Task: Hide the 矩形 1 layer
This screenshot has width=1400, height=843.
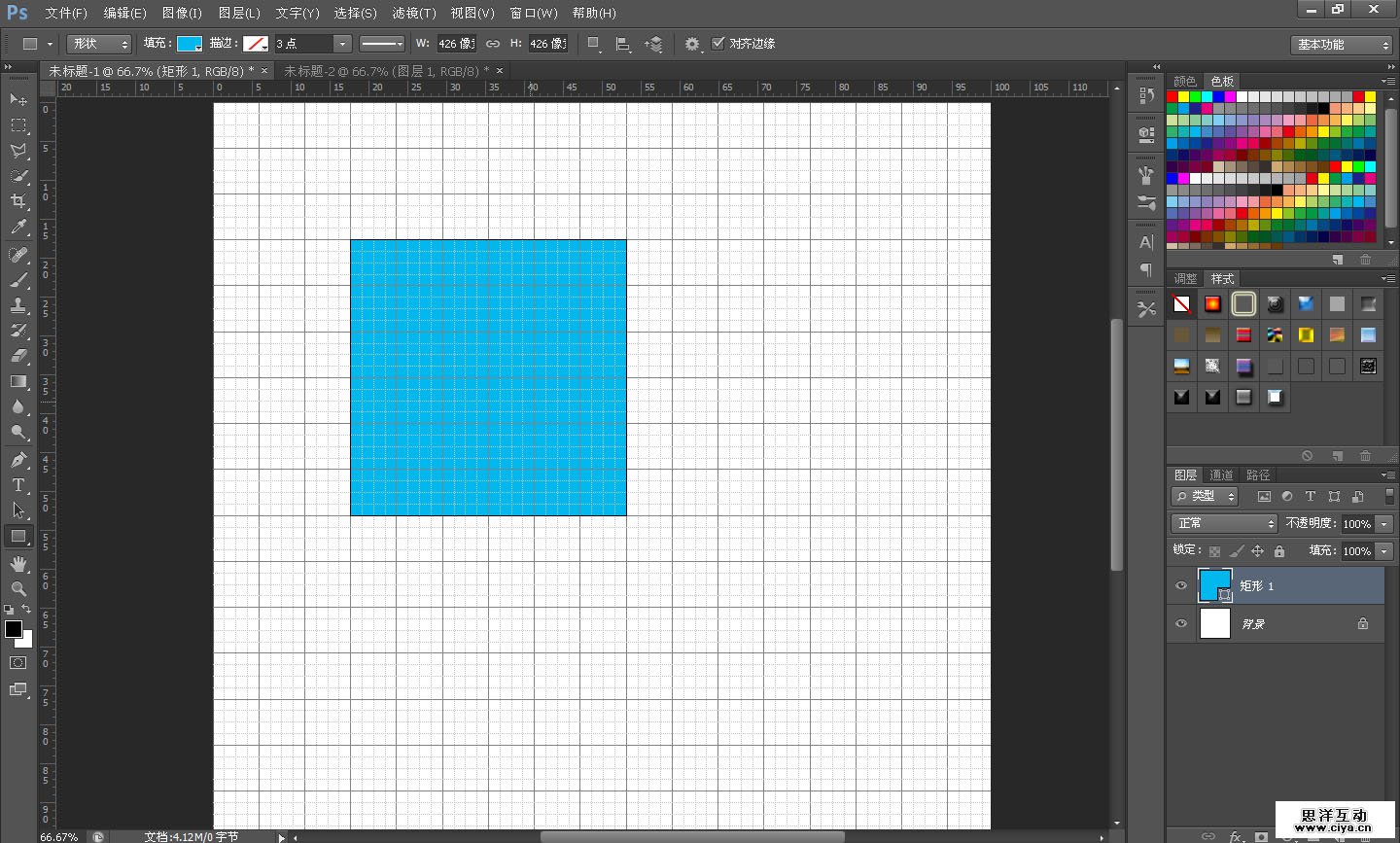Action: click(x=1181, y=585)
